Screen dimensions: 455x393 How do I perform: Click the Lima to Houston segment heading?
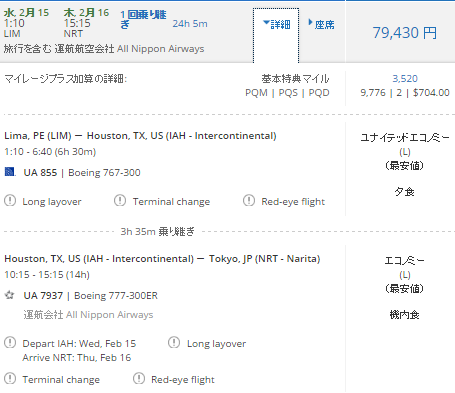click(x=140, y=136)
